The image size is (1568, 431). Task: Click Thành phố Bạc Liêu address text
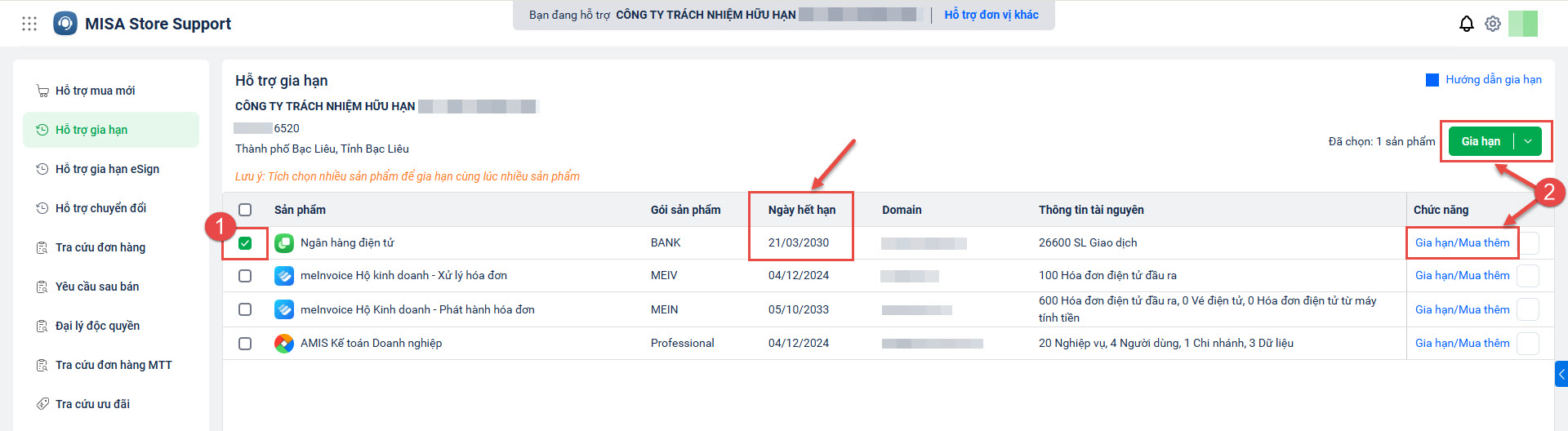(x=322, y=149)
